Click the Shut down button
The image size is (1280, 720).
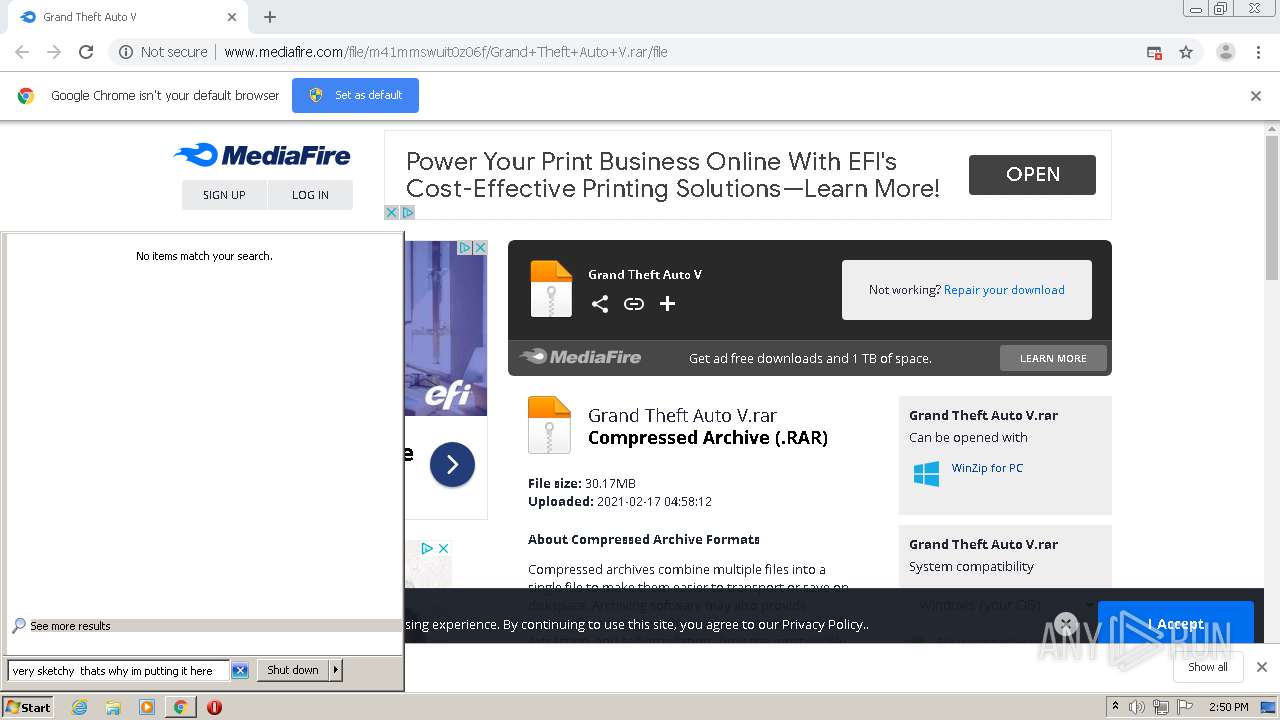pos(293,670)
